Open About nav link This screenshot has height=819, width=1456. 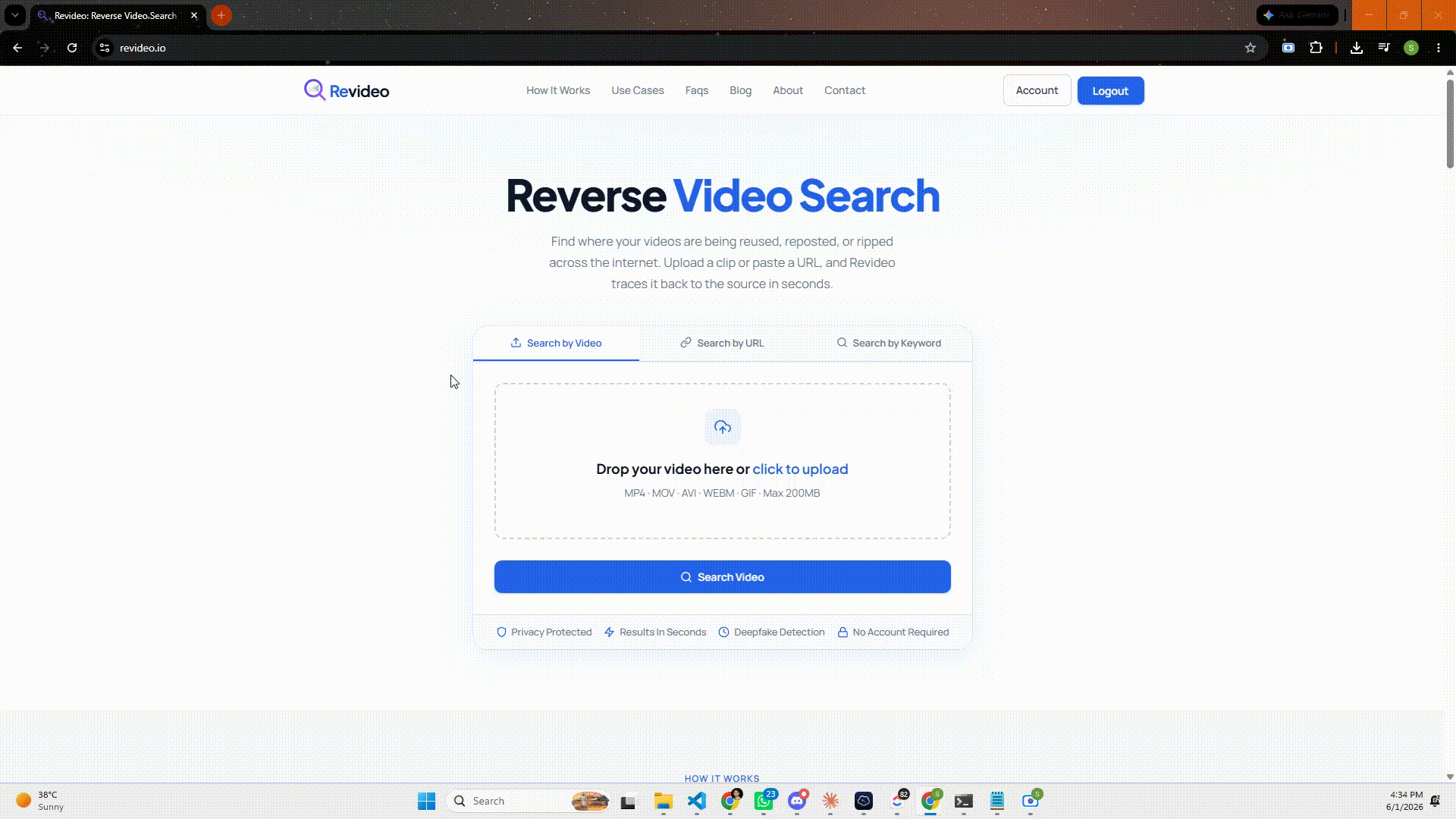(788, 90)
